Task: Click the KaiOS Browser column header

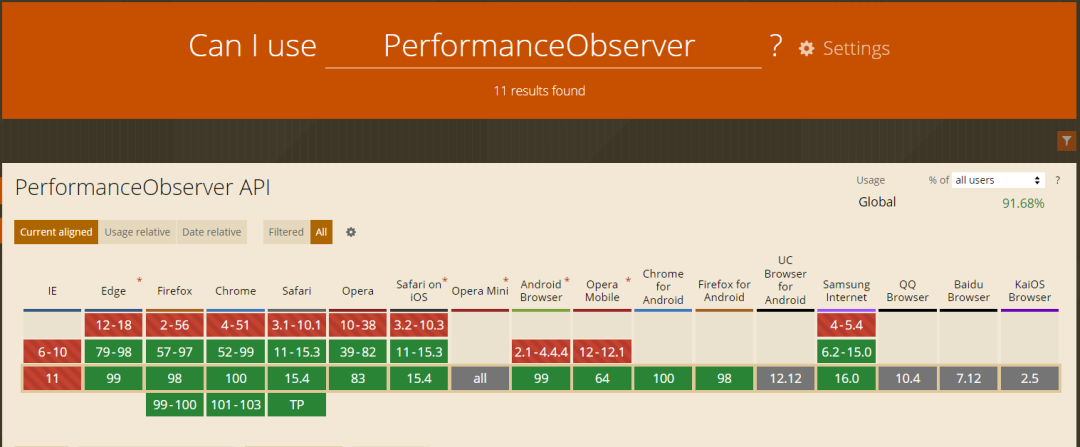Action: click(x=1030, y=291)
